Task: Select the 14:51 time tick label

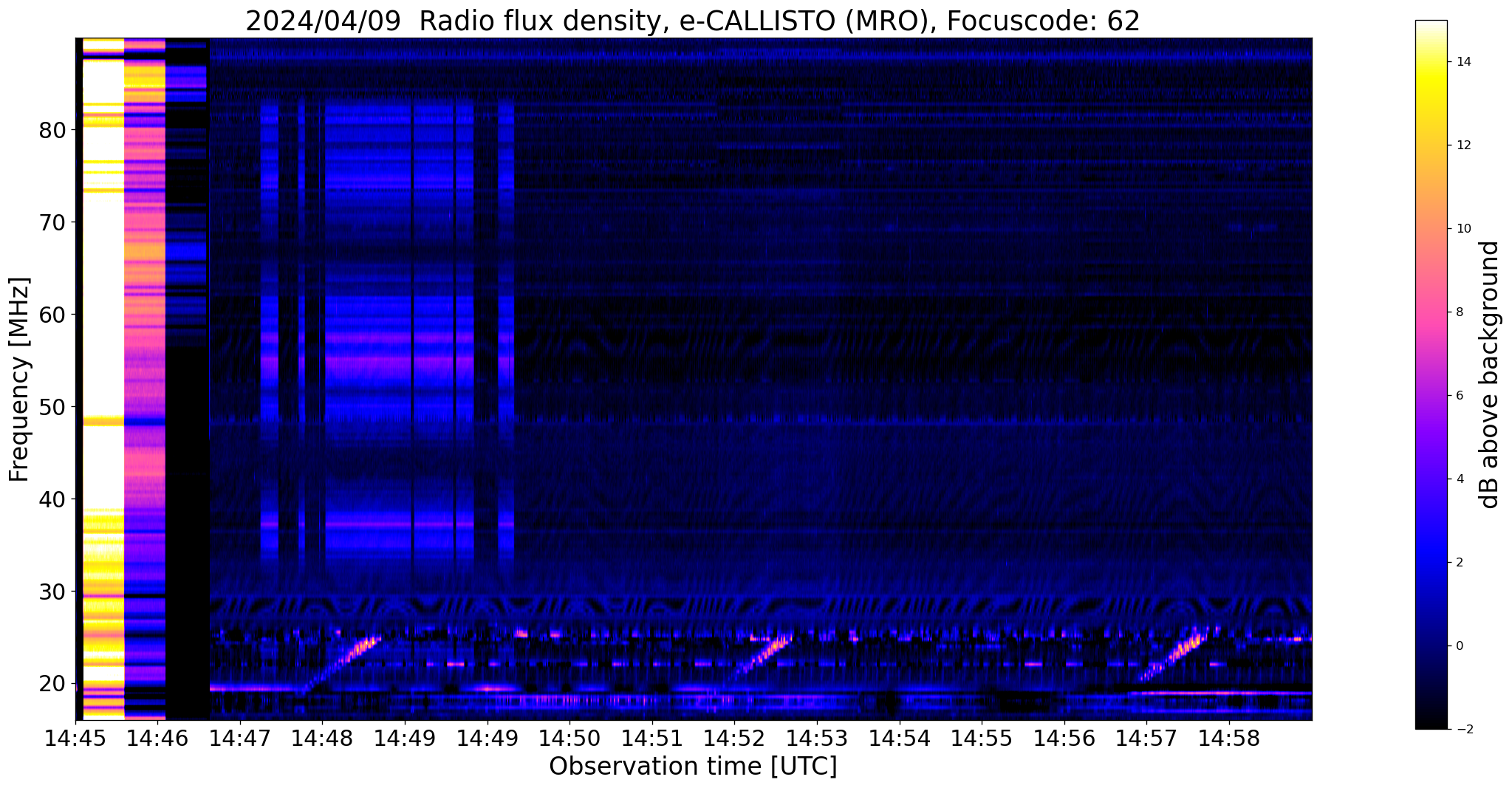Action: 652,739
